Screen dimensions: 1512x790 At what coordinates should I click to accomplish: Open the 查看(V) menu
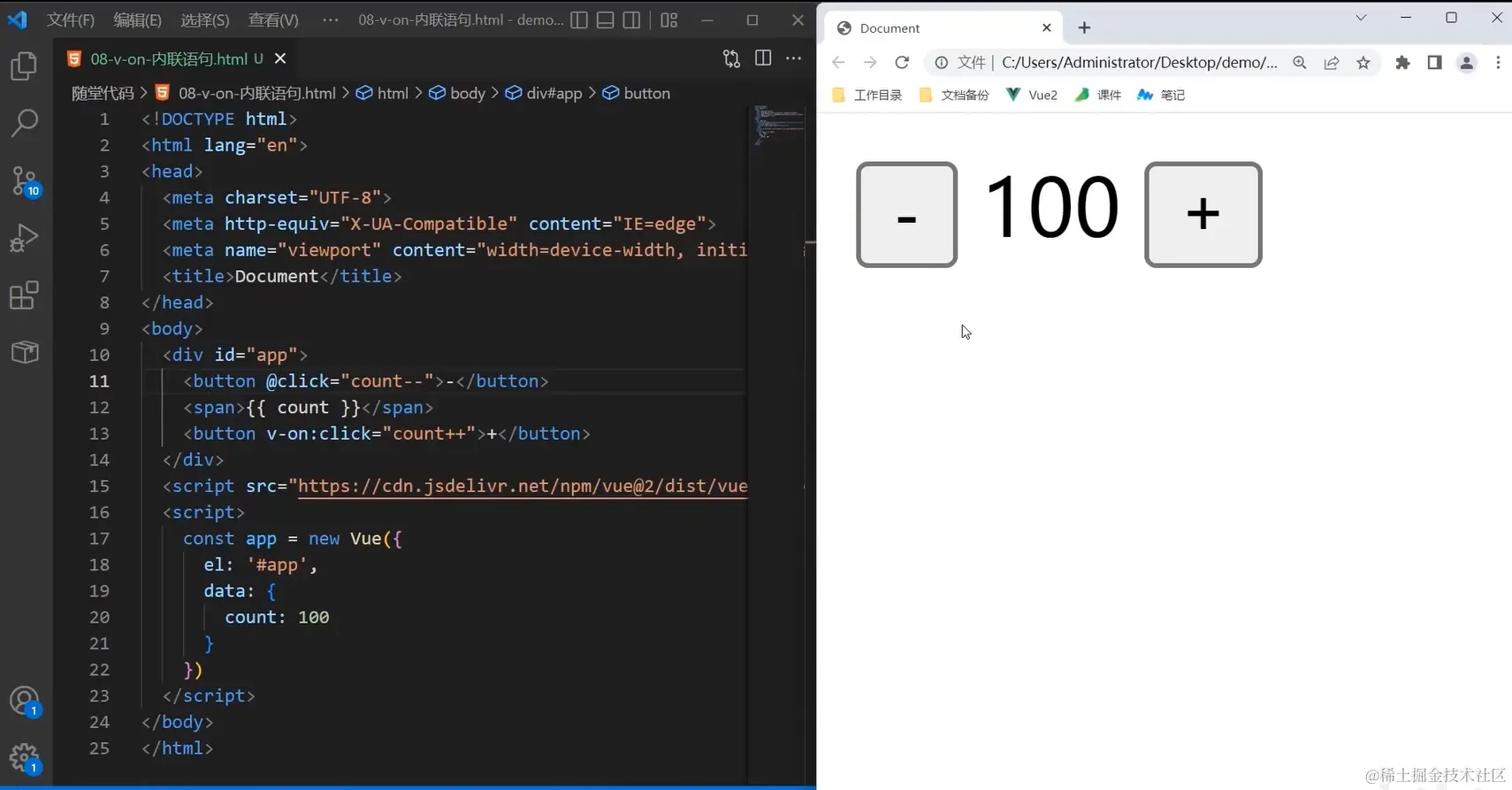tap(273, 19)
